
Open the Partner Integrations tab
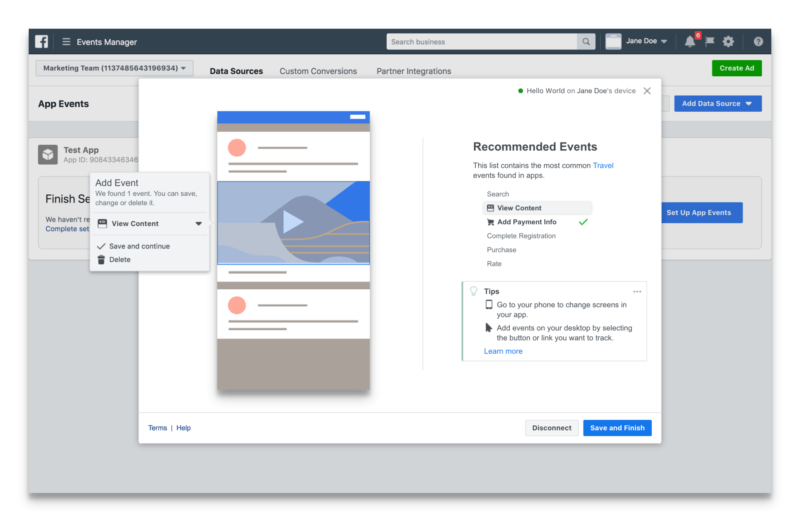point(413,71)
